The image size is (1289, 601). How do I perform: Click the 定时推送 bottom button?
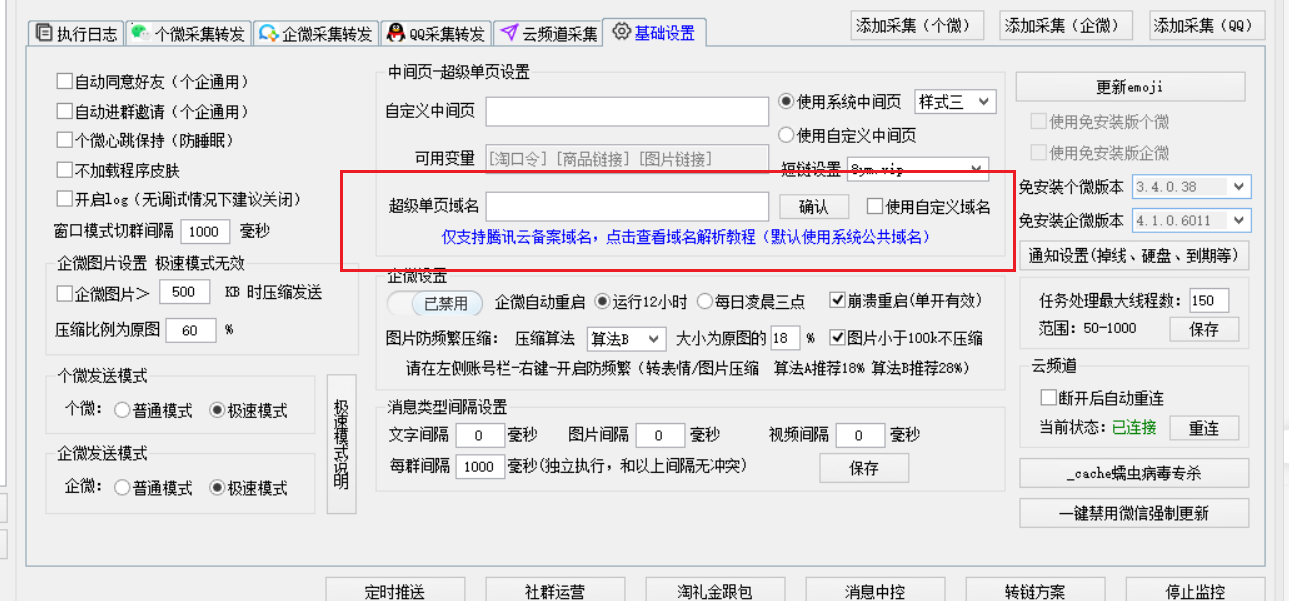[395, 591]
